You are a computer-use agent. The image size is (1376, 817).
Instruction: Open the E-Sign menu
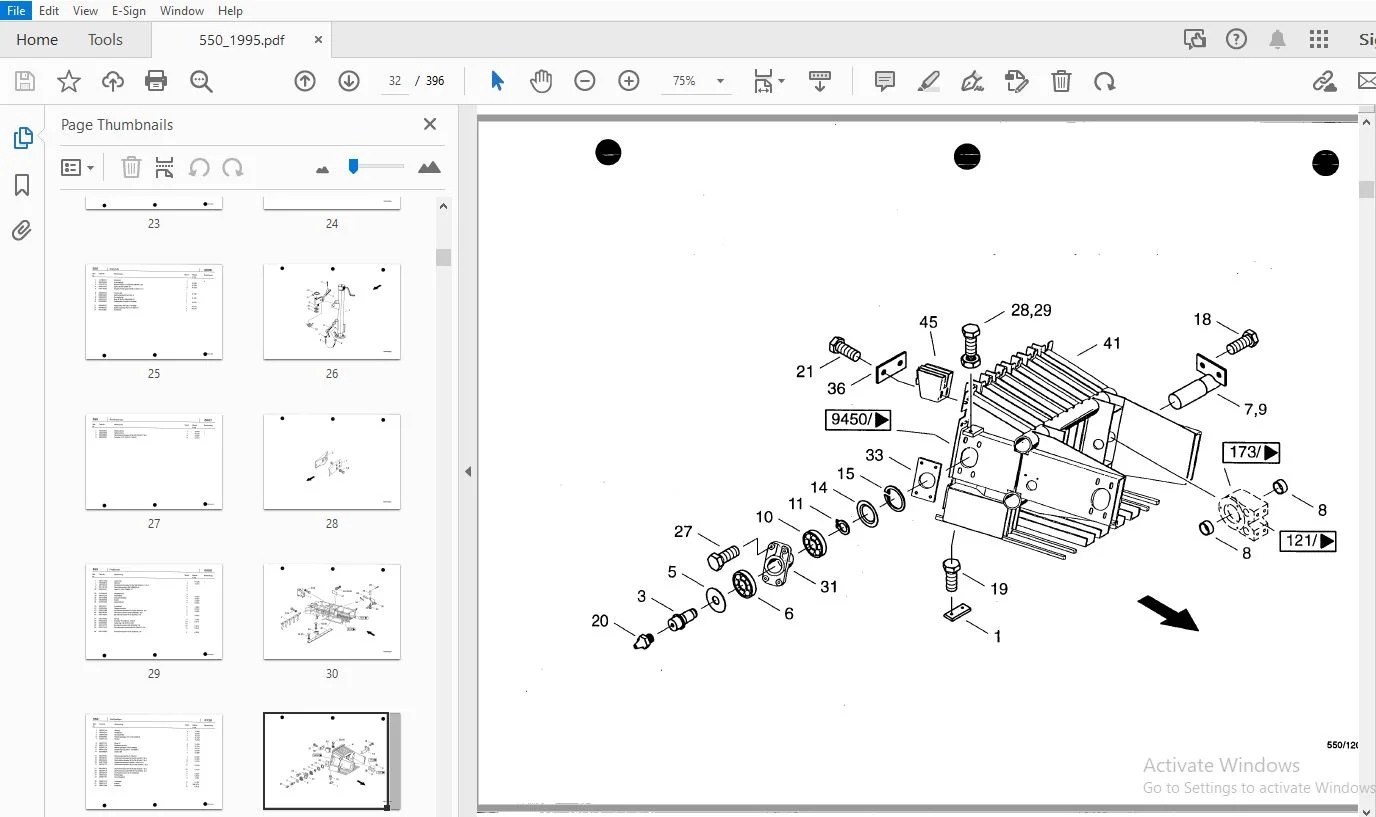(129, 10)
